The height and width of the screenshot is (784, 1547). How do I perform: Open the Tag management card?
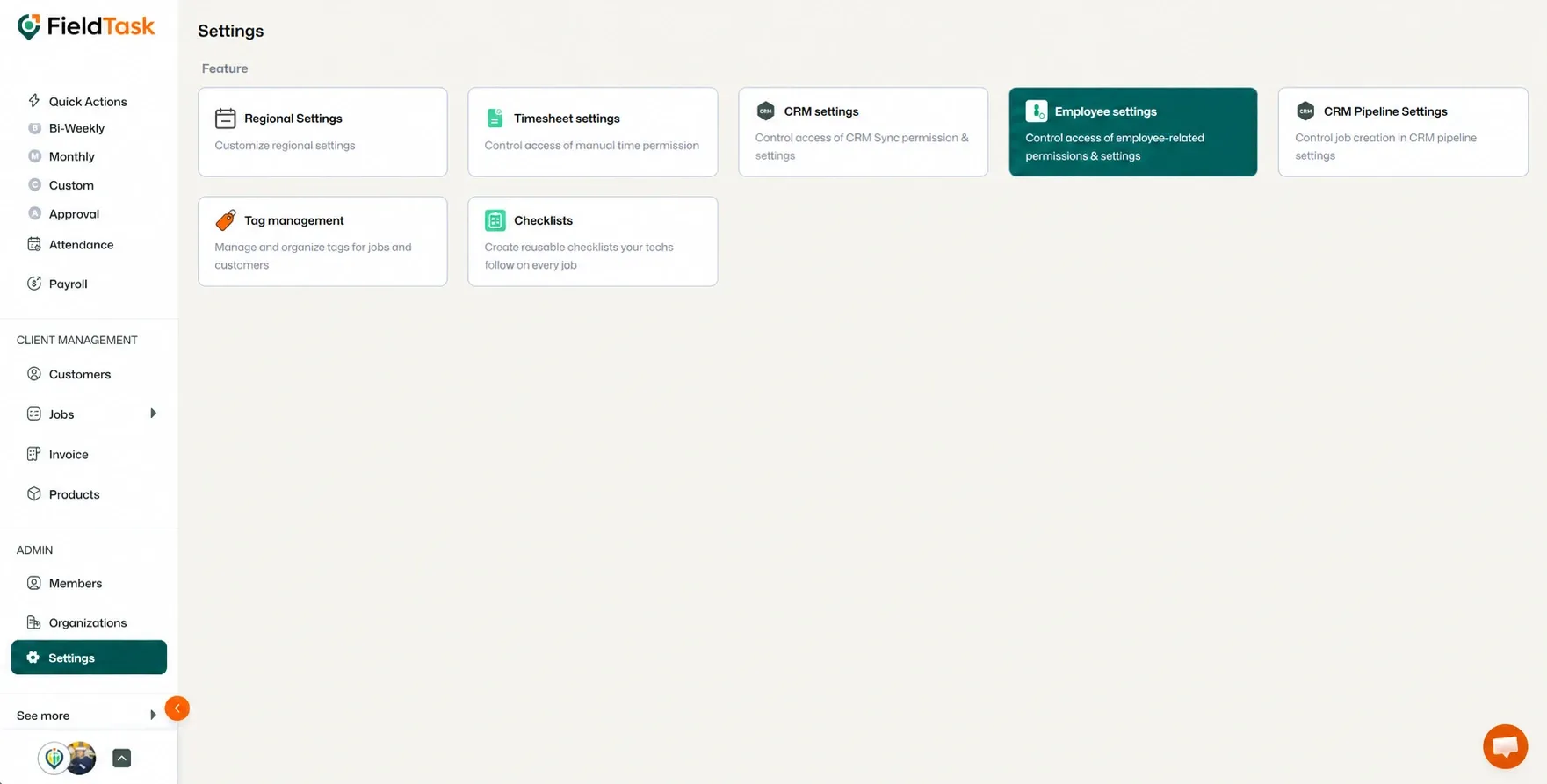(322, 241)
